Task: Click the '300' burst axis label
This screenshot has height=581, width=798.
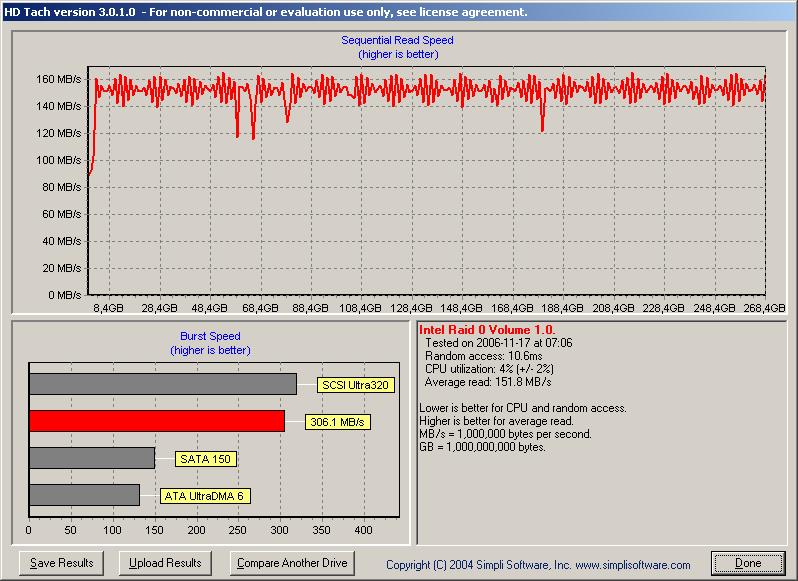Action: click(x=279, y=530)
